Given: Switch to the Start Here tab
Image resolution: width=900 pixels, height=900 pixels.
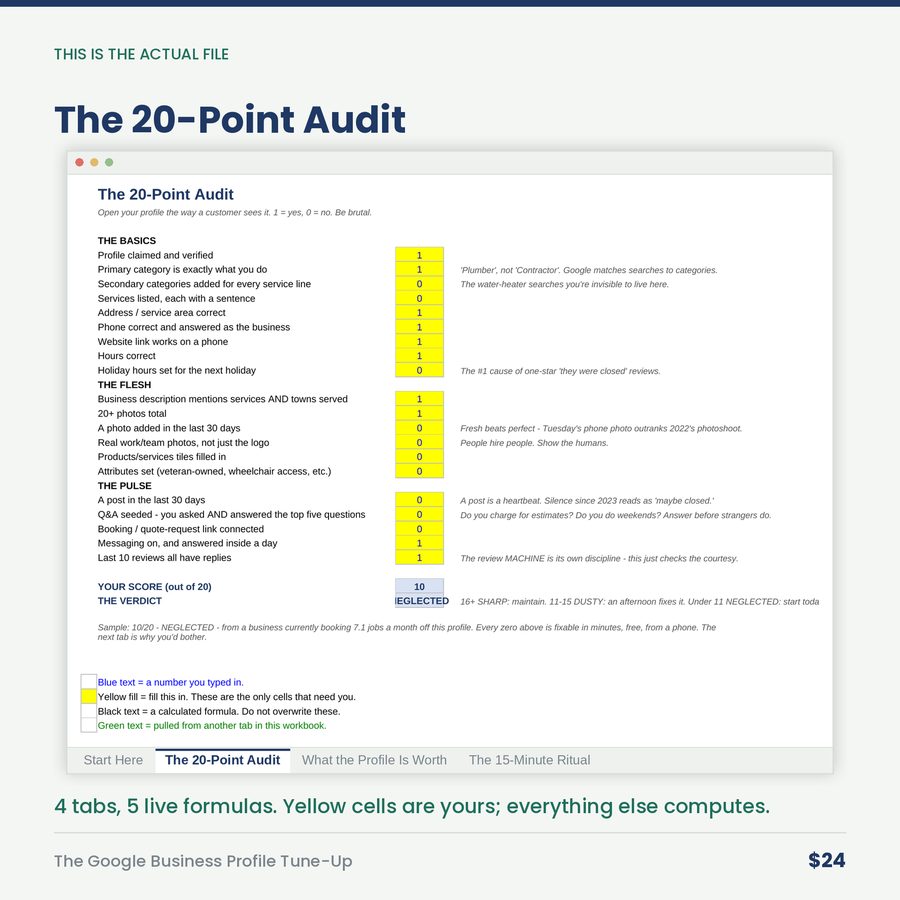Looking at the screenshot, I should [113, 760].
